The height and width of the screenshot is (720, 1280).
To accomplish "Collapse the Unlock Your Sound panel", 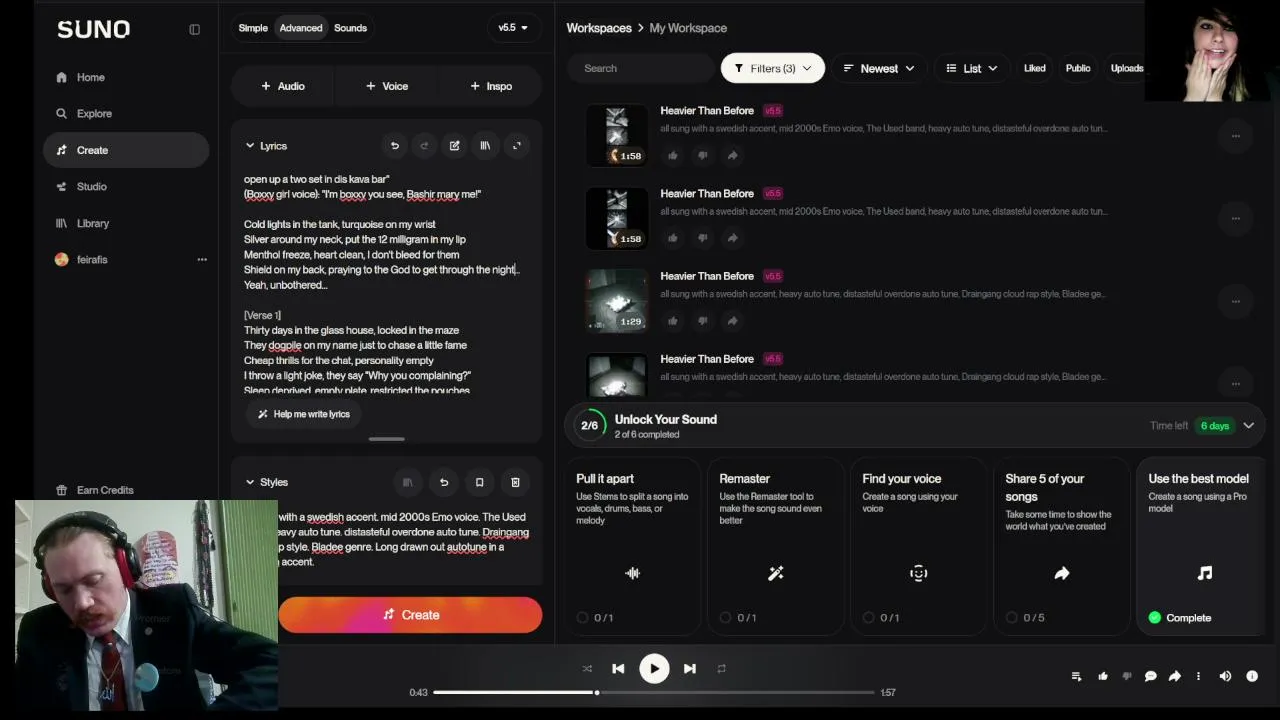I will [x=1249, y=426].
